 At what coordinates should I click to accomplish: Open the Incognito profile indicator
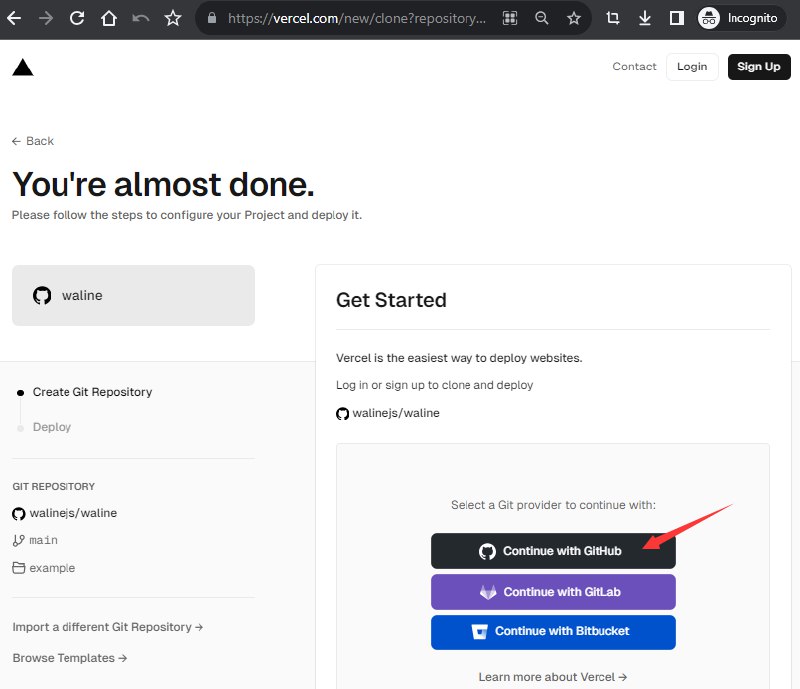(x=741, y=18)
